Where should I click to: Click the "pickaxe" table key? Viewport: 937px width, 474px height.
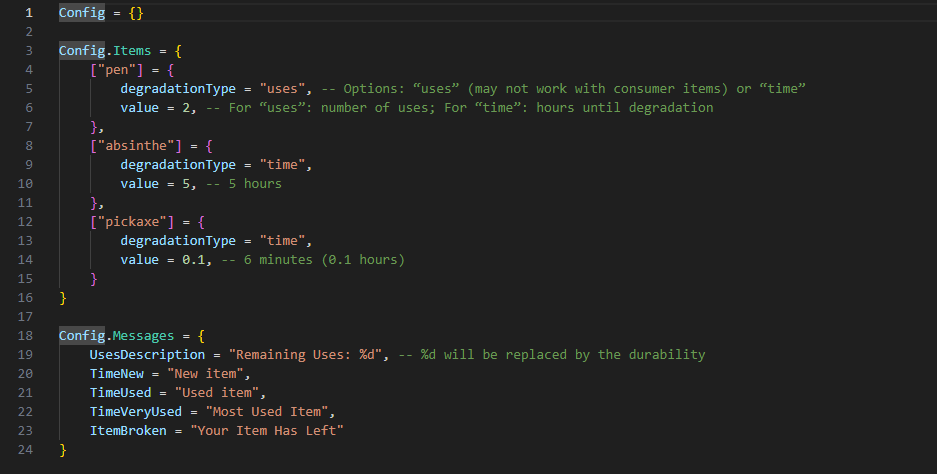coord(132,222)
